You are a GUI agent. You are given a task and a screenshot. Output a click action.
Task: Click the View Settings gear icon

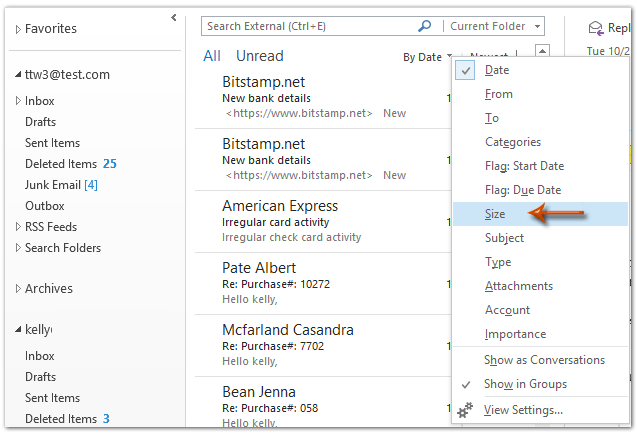[x=465, y=410]
